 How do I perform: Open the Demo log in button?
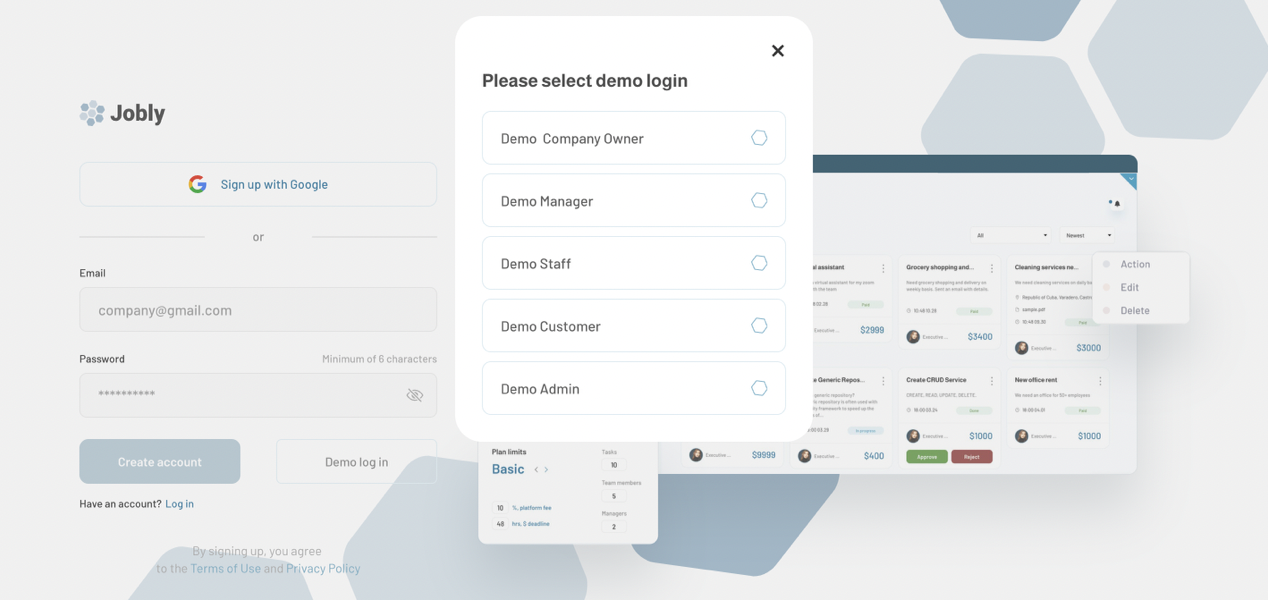coord(357,461)
